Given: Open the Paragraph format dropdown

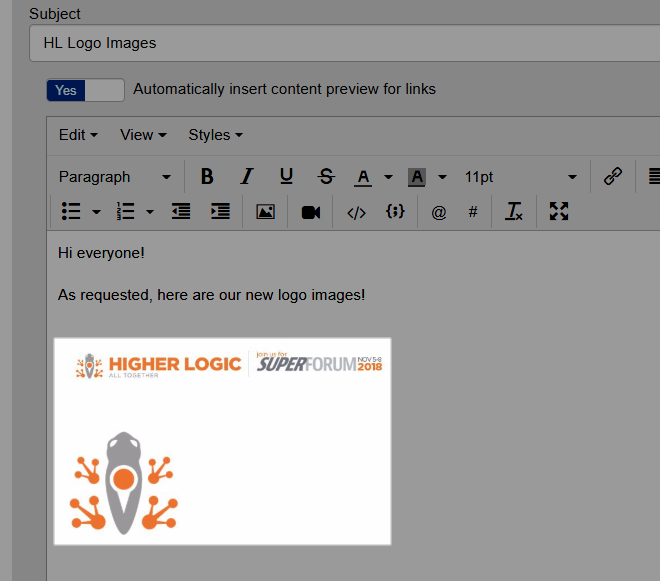Looking at the screenshot, I should coord(115,177).
